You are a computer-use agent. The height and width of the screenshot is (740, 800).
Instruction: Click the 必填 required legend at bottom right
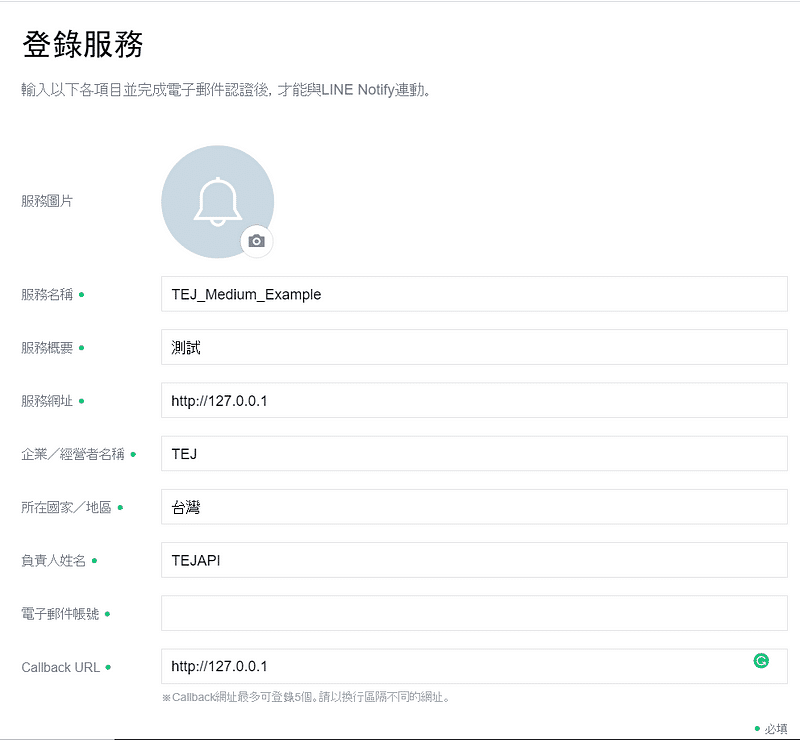(x=776, y=729)
